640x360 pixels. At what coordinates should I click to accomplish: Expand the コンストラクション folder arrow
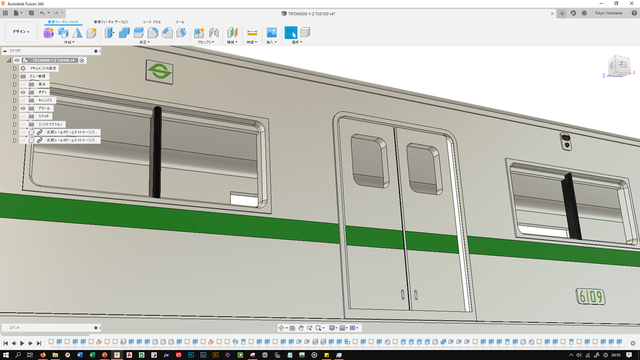point(15,124)
